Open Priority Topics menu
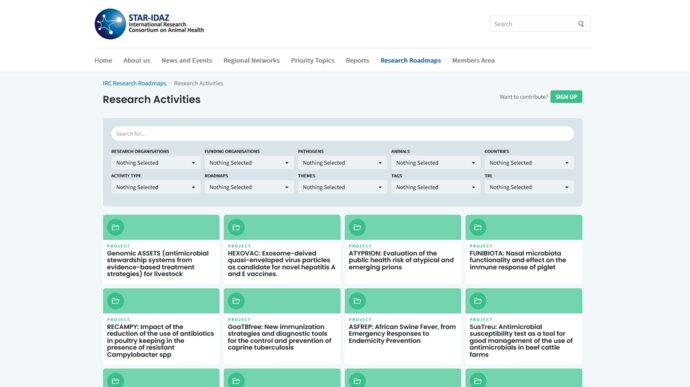690x387 pixels. point(312,60)
